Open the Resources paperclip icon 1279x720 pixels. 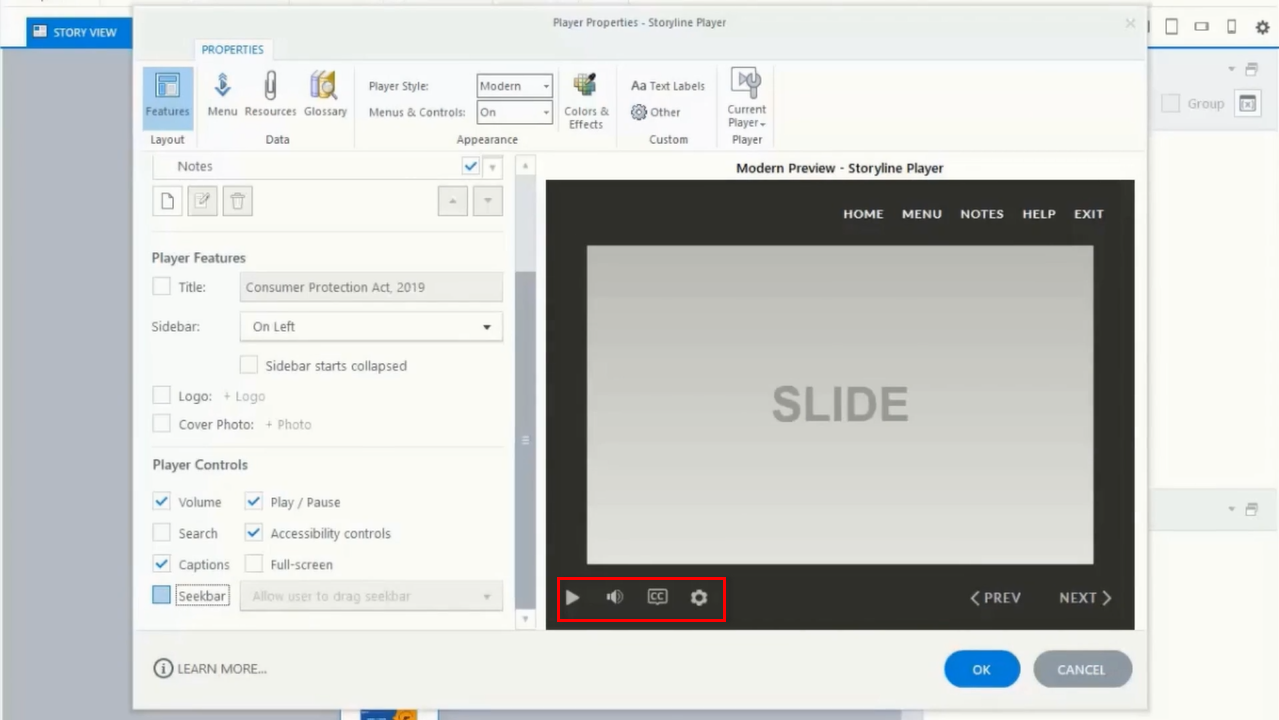coord(270,96)
